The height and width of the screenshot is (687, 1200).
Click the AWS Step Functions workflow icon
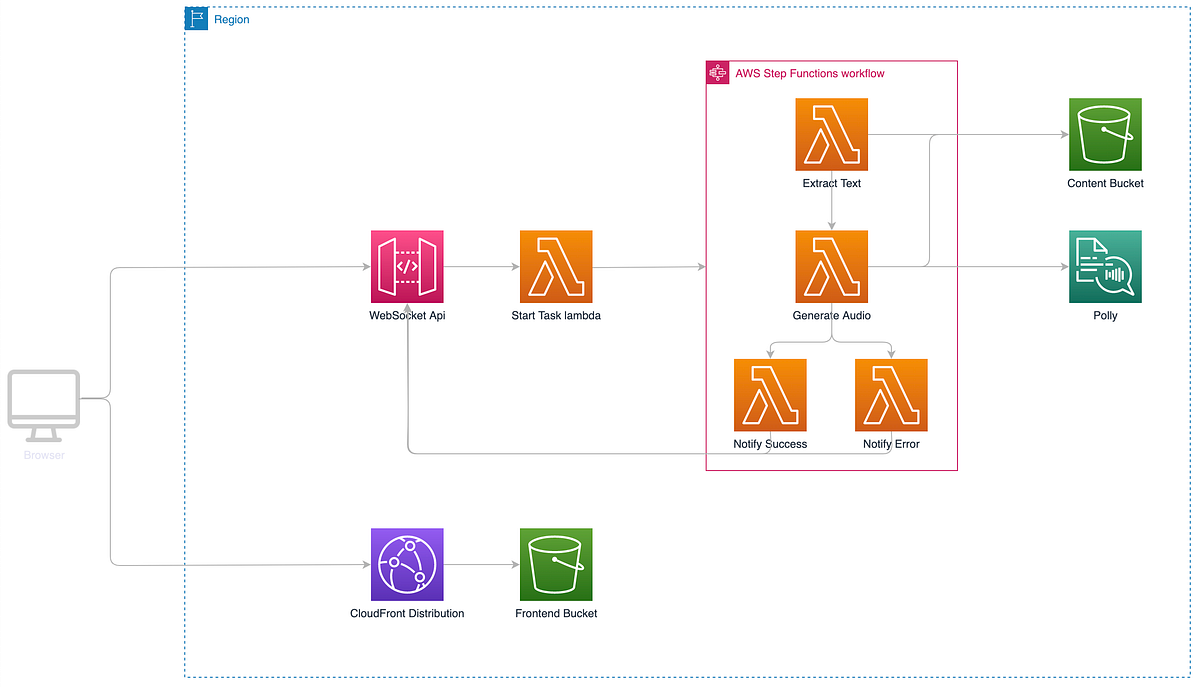click(717, 72)
